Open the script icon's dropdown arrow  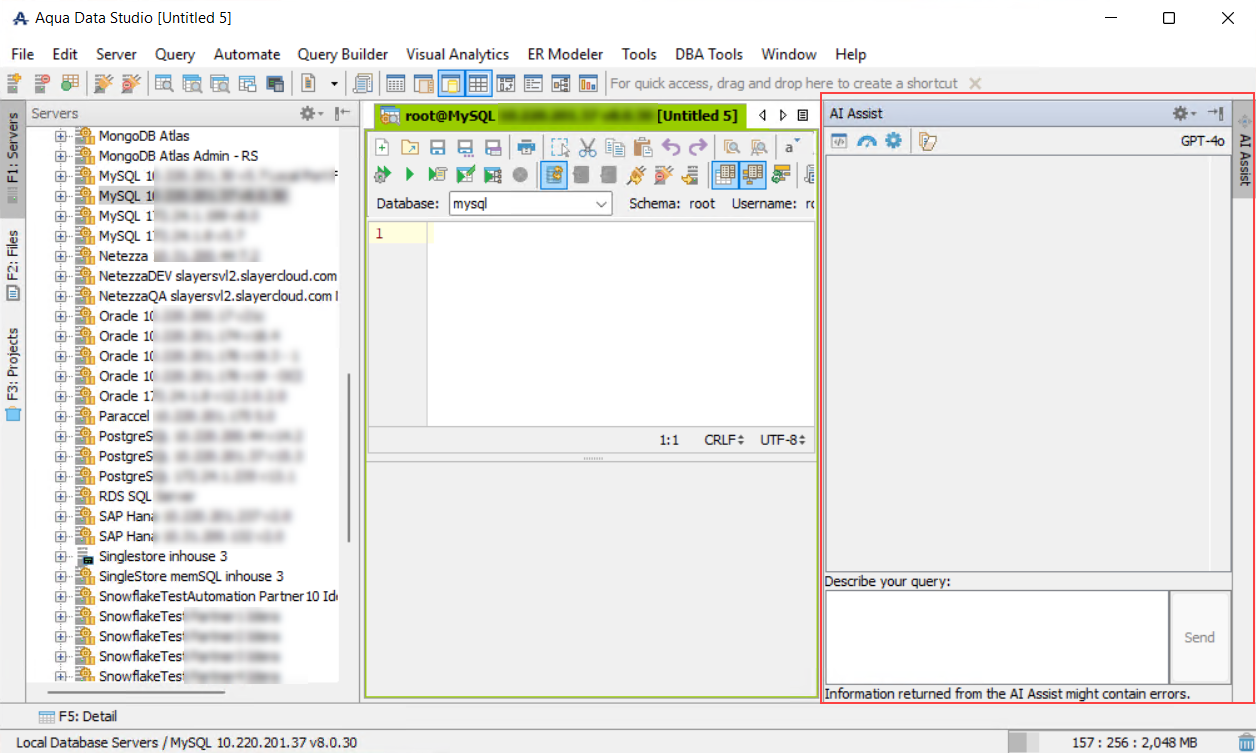(334, 84)
